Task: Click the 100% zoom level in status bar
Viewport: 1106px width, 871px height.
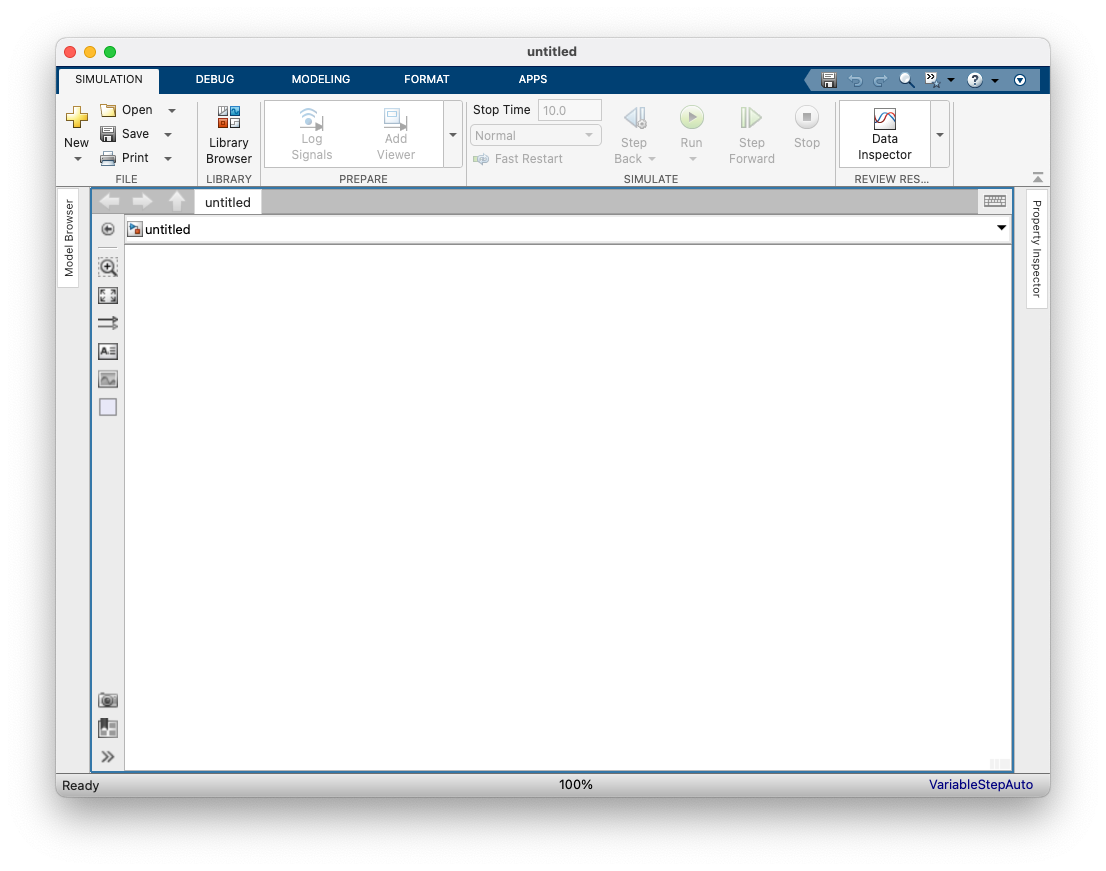Action: tap(576, 785)
